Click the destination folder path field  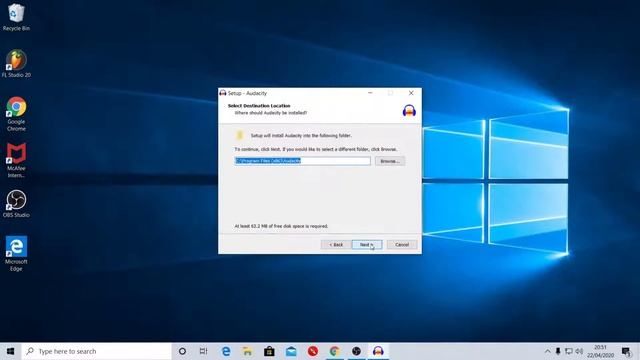(x=302, y=161)
